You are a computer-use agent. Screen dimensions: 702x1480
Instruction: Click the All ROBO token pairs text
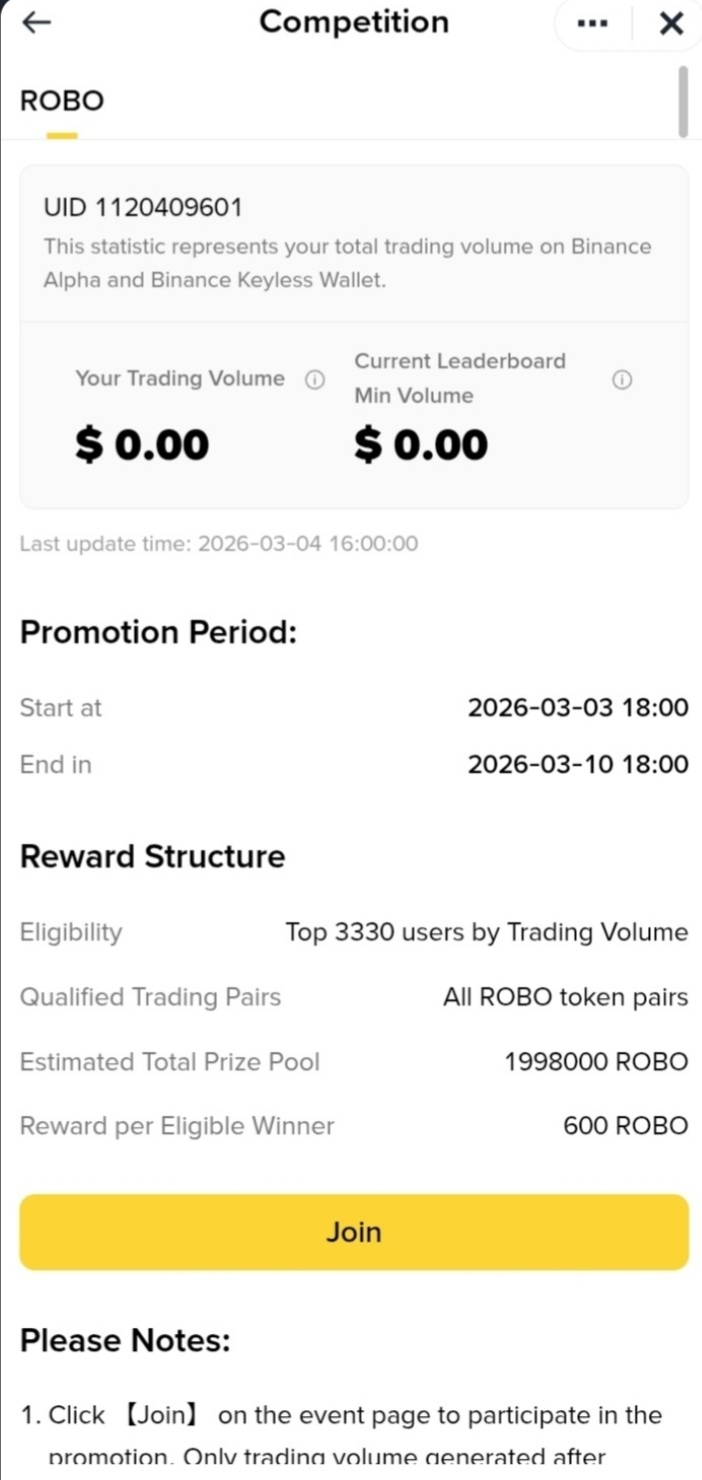566,997
